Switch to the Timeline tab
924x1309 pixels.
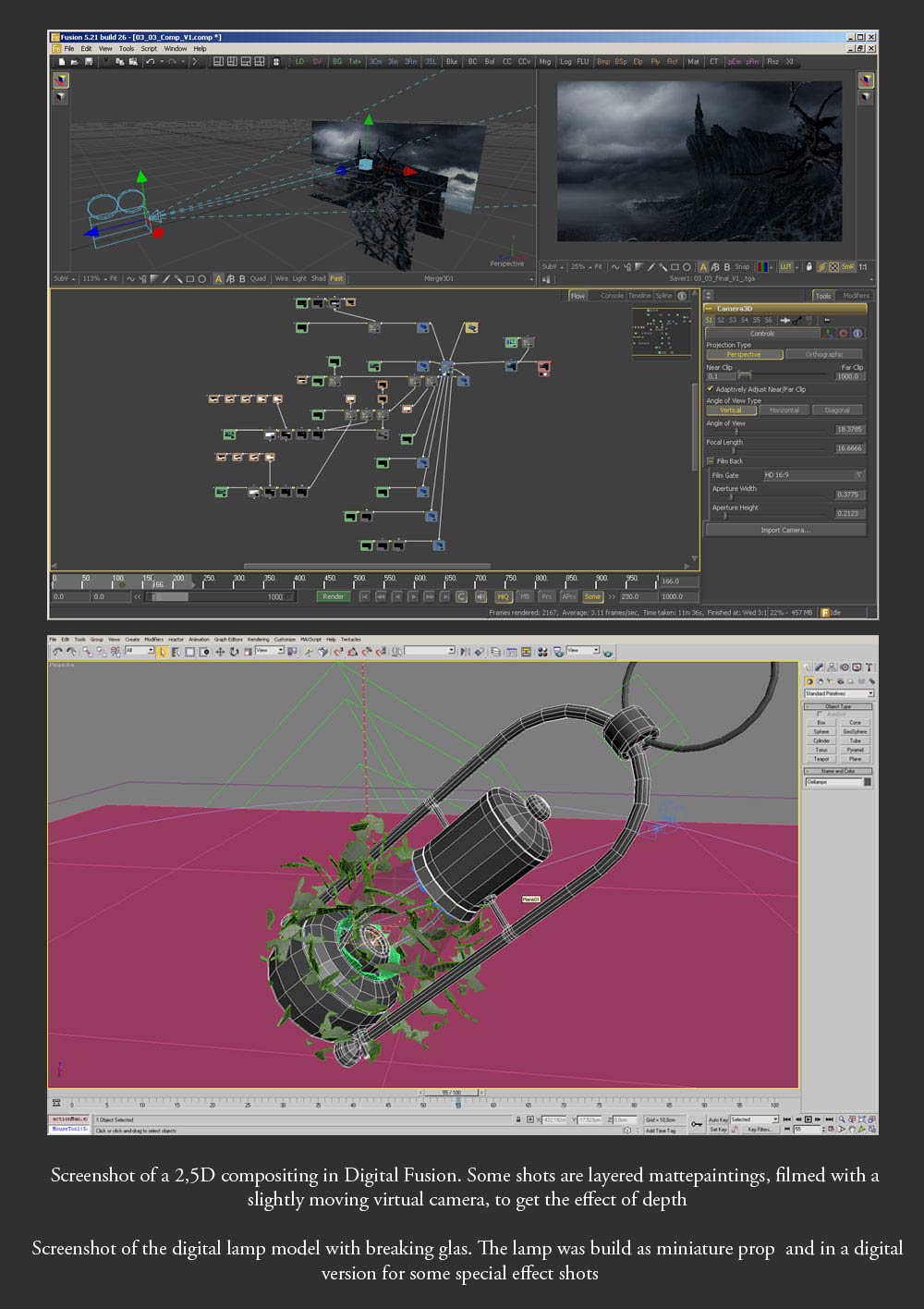click(x=639, y=296)
